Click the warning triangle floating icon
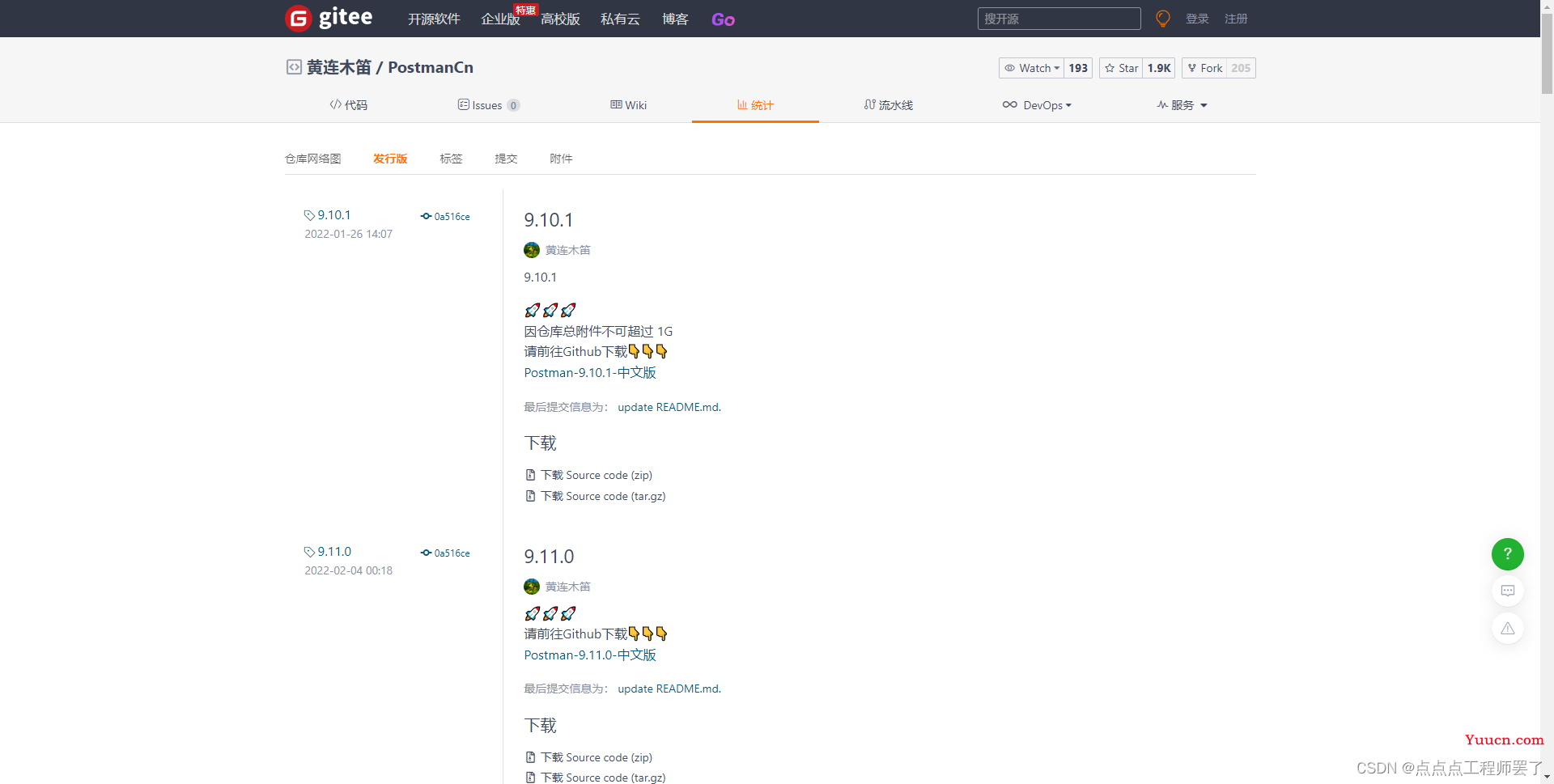This screenshot has height=784, width=1554. point(1507,629)
